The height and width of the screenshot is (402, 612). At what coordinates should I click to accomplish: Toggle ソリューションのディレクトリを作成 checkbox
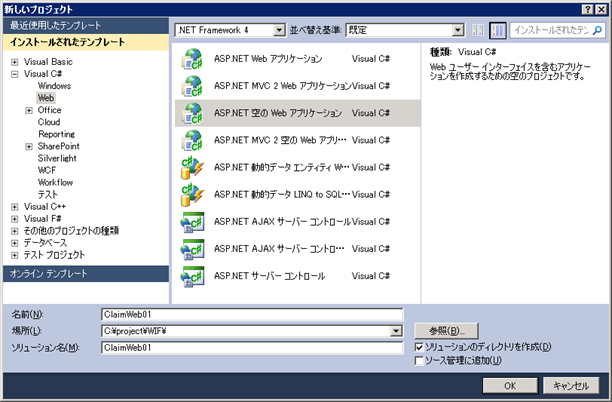pos(419,347)
